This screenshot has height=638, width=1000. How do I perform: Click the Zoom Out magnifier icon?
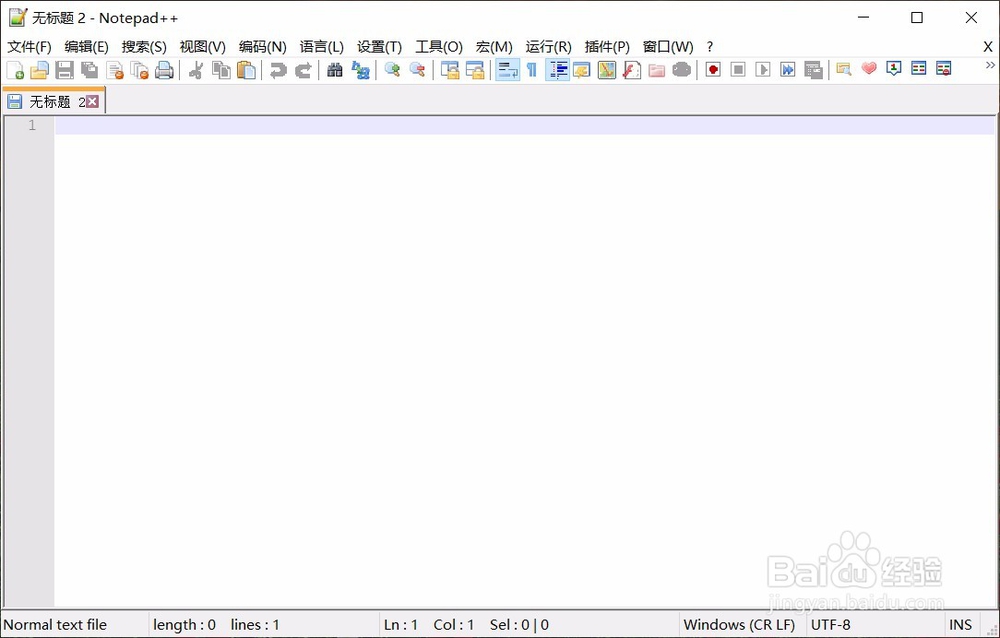coord(417,70)
